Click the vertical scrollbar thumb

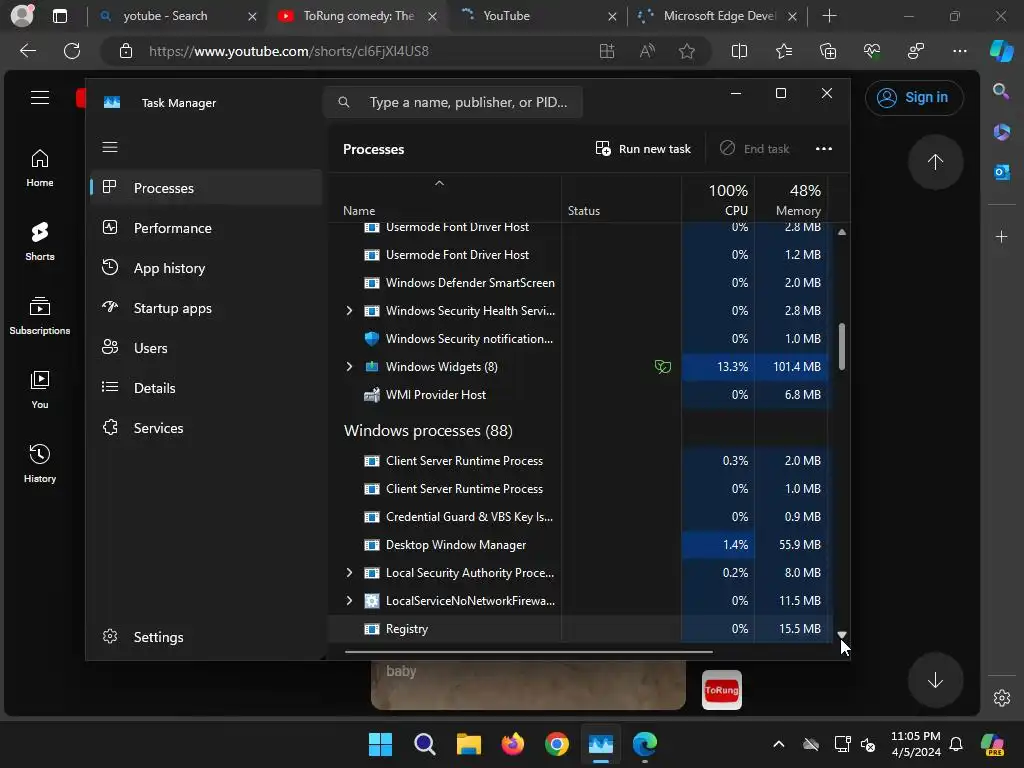coord(842,346)
